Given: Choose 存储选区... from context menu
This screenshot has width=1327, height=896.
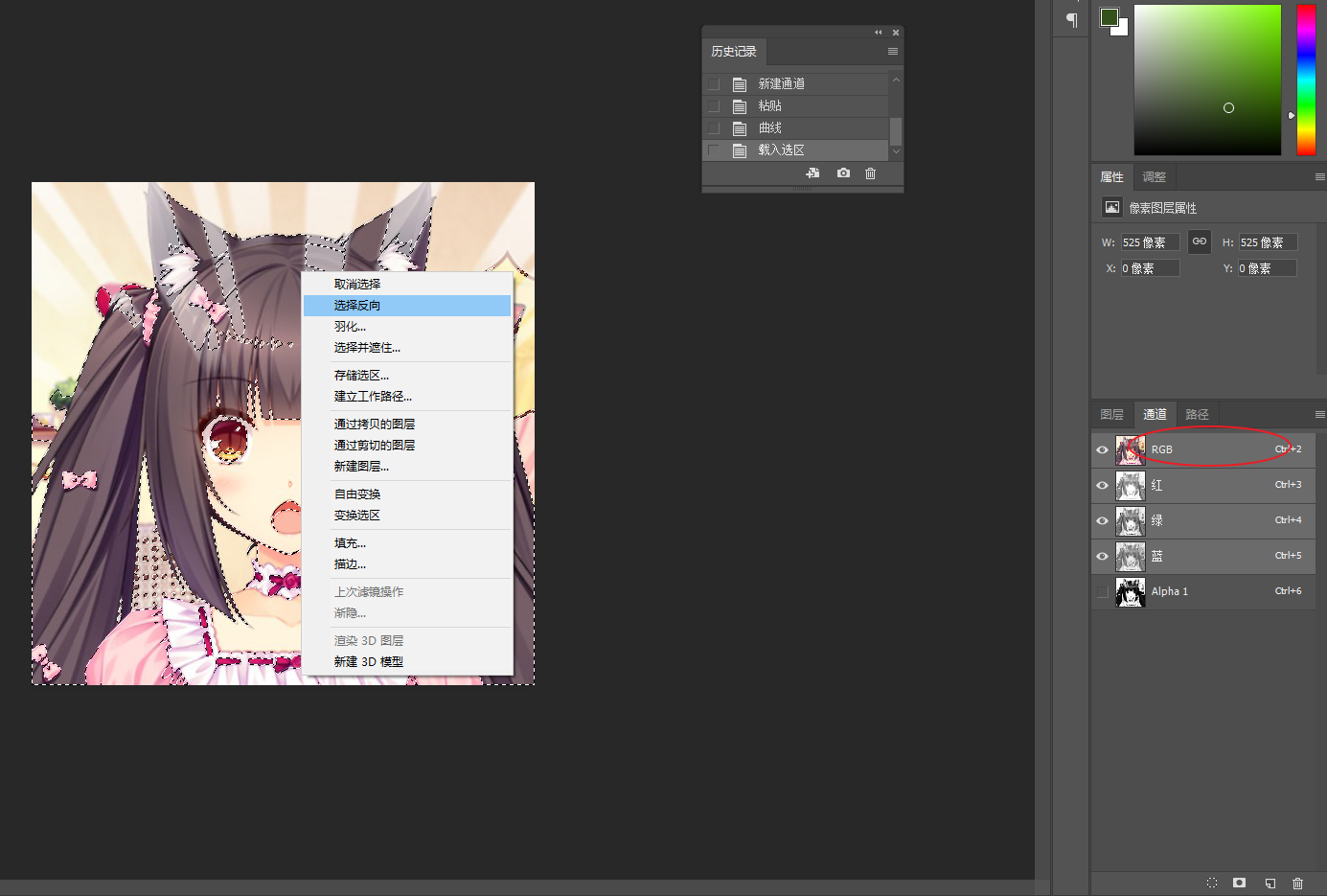Looking at the screenshot, I should click(x=407, y=375).
